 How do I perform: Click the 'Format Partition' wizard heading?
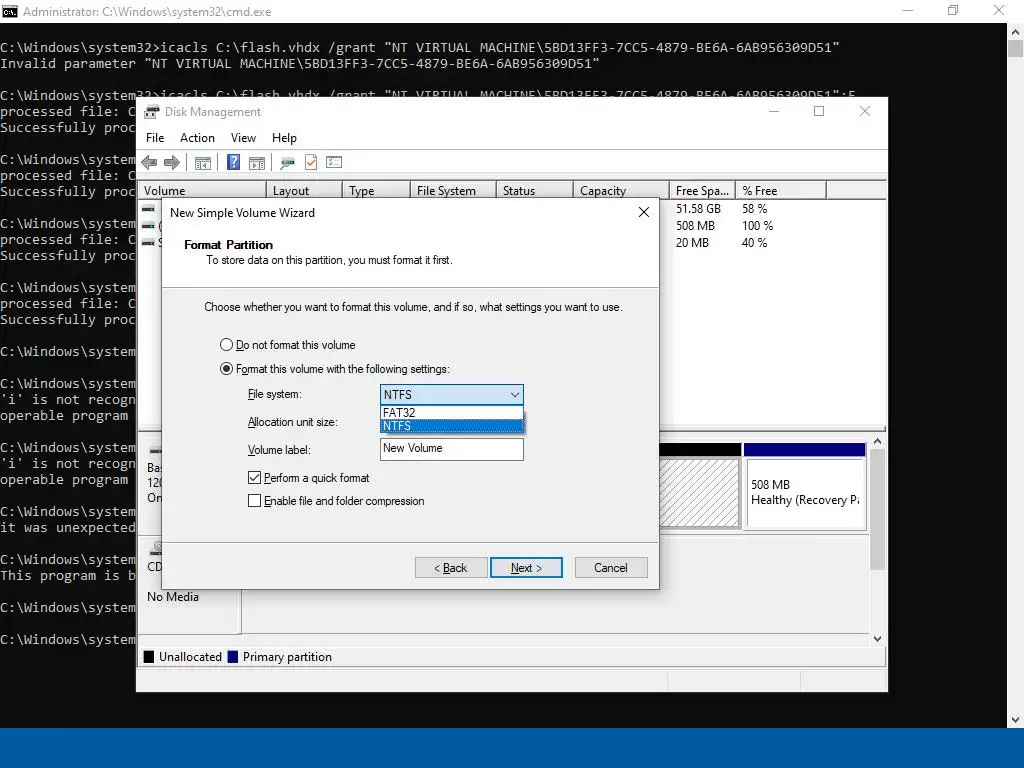coord(228,245)
